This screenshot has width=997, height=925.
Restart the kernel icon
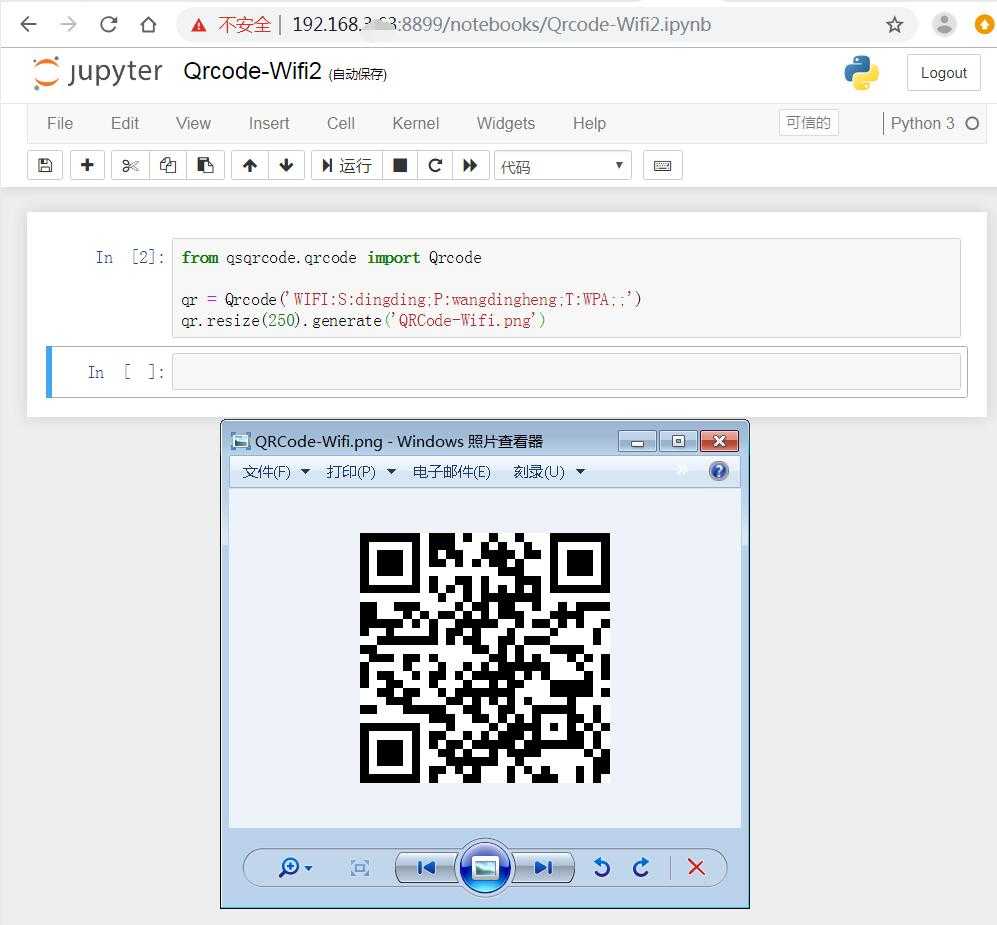point(435,165)
